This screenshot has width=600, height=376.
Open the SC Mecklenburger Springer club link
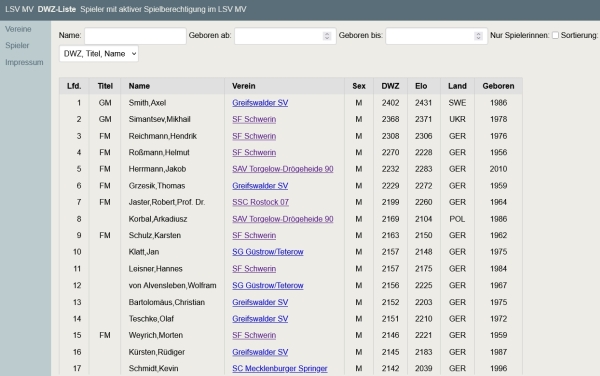(x=279, y=369)
